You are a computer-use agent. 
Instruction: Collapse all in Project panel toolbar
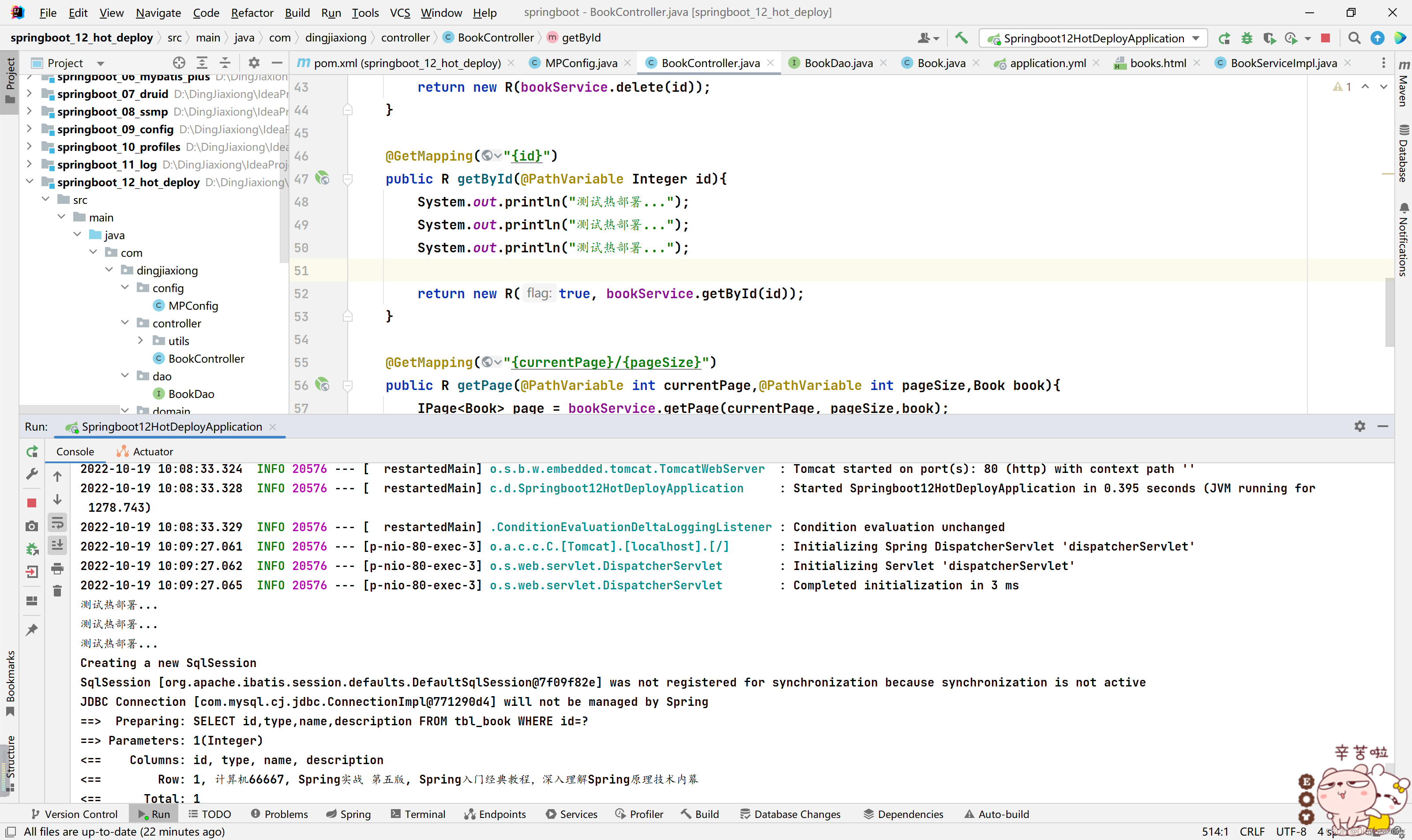pos(225,63)
